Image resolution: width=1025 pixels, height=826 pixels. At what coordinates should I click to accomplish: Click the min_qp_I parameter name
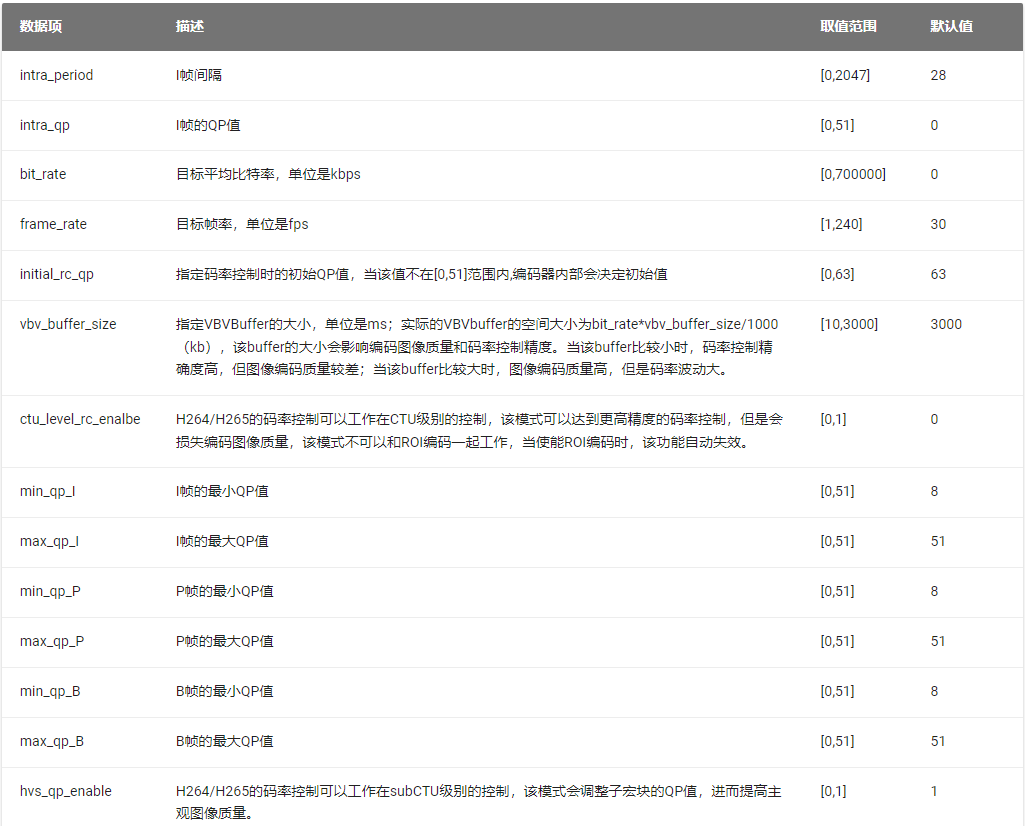pyautogui.click(x=48, y=492)
